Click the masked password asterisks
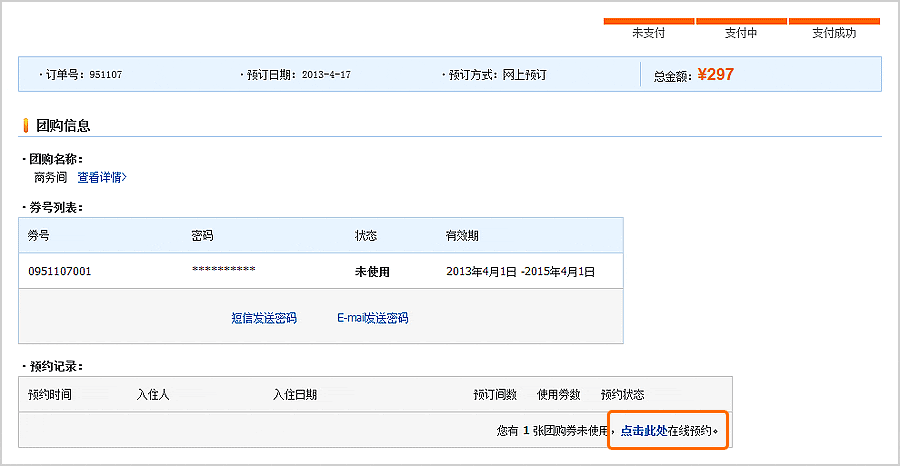The width and height of the screenshot is (900, 466). [224, 270]
